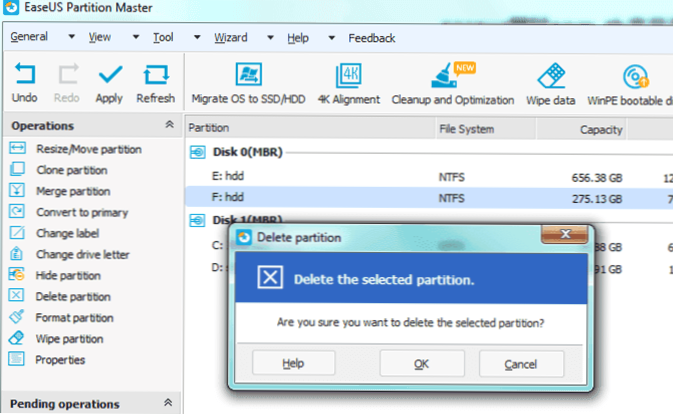Screen dimensions: 673x414
Task: Click Feedback in the menu bar
Action: point(372,38)
